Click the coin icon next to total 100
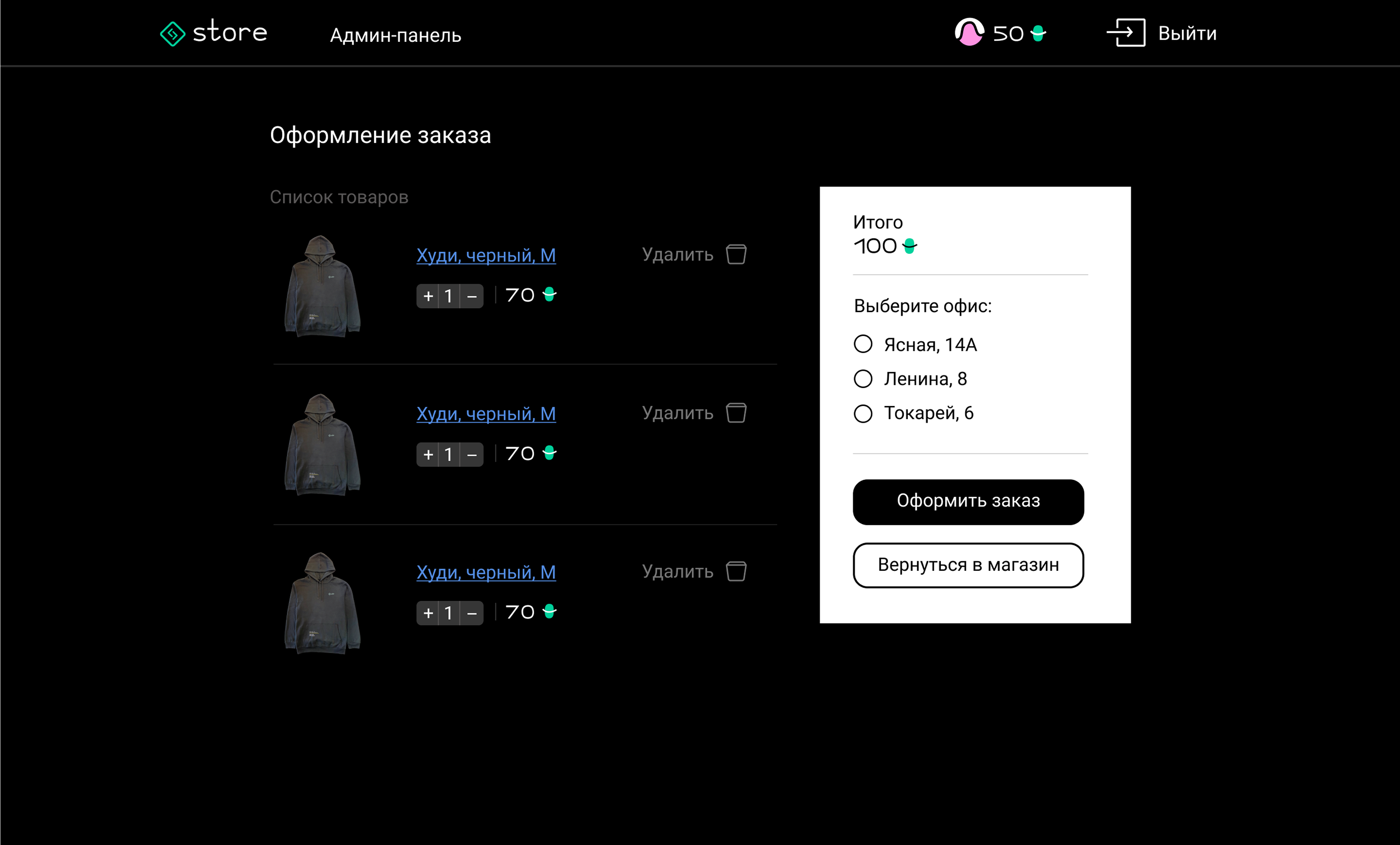This screenshot has height=845, width=1400. point(909,246)
